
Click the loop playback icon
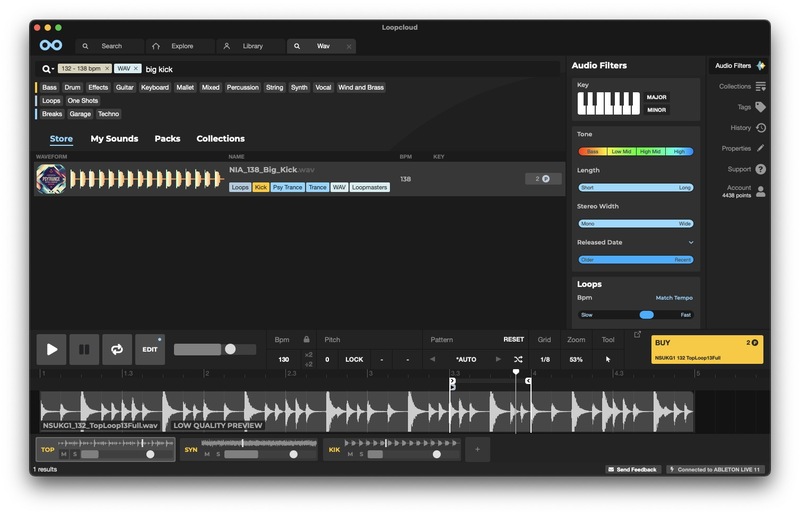click(x=117, y=349)
